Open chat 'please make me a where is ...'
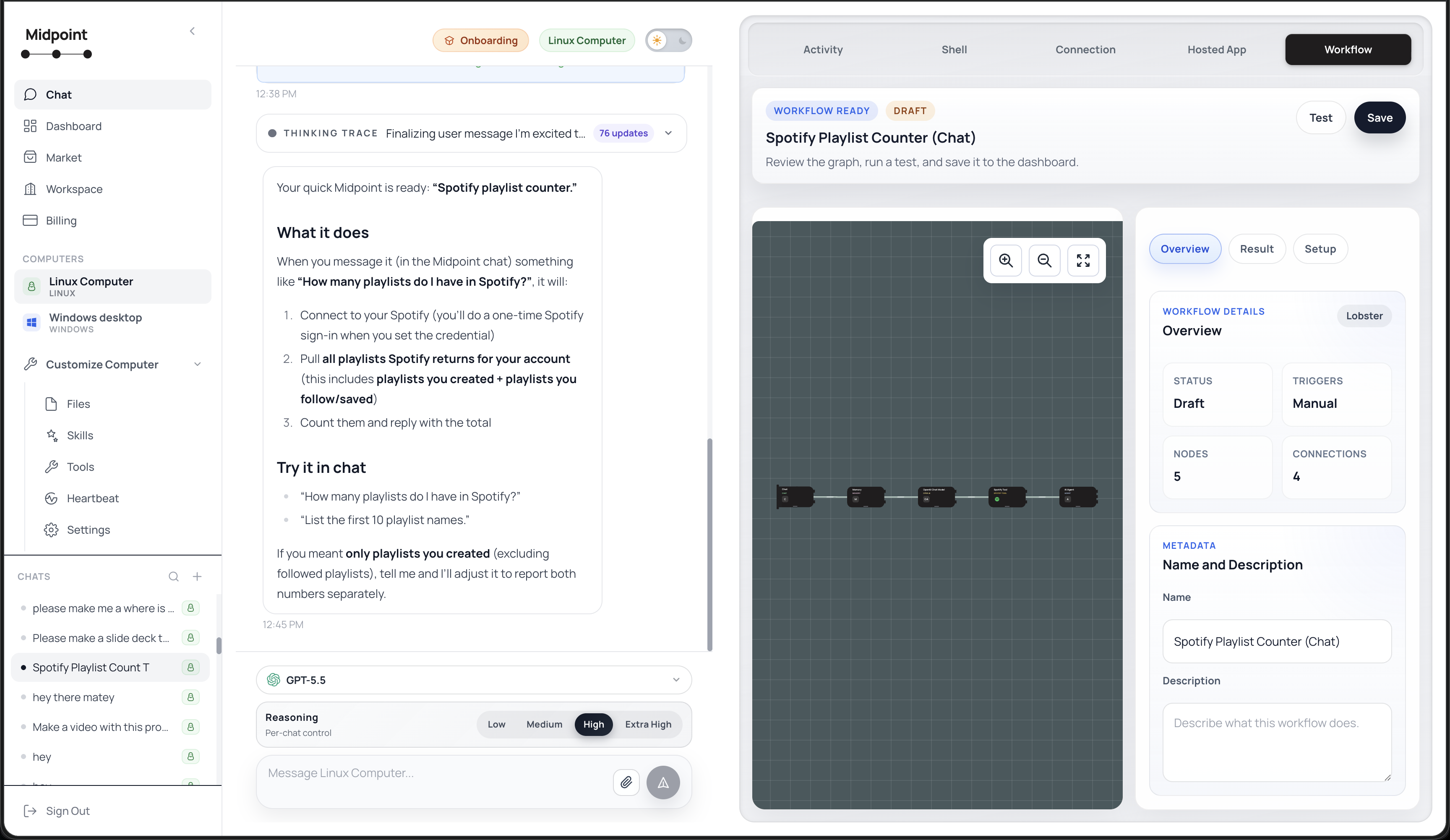This screenshot has height=840, width=1450. pyautogui.click(x=110, y=608)
